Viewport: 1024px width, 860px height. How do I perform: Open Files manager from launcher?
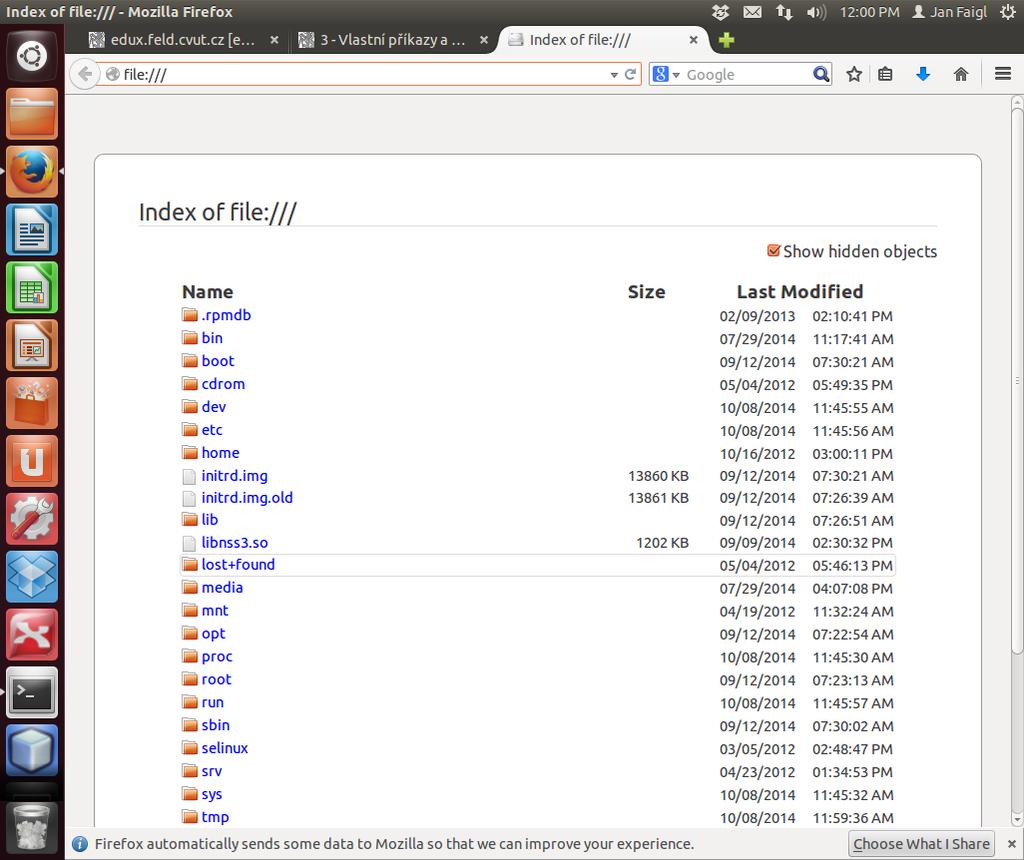31,114
